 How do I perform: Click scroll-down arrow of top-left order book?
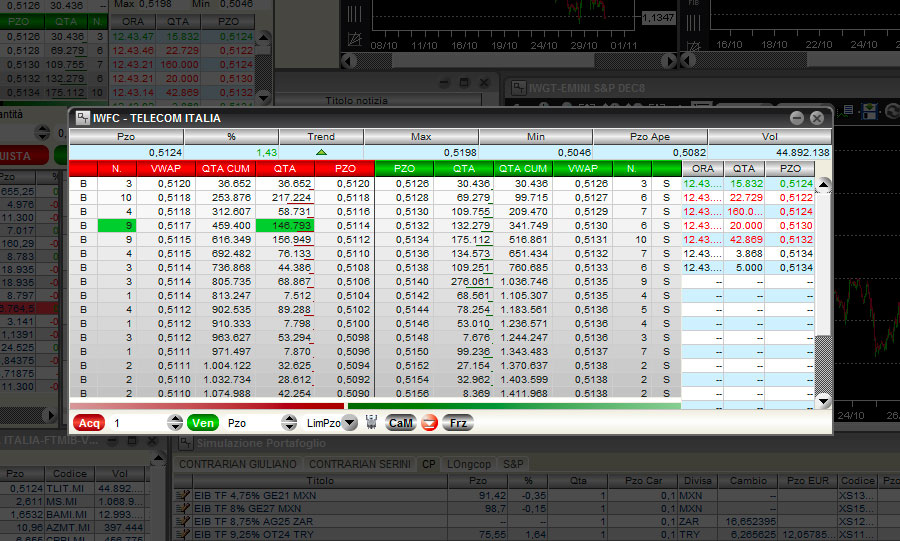point(263,97)
